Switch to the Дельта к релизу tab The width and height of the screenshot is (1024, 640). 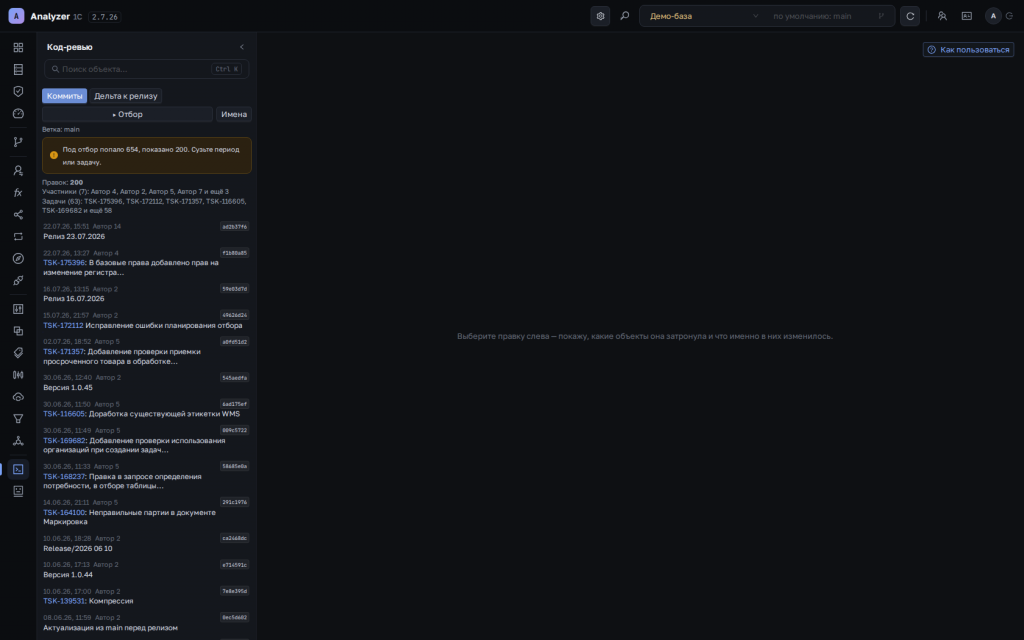tap(125, 96)
